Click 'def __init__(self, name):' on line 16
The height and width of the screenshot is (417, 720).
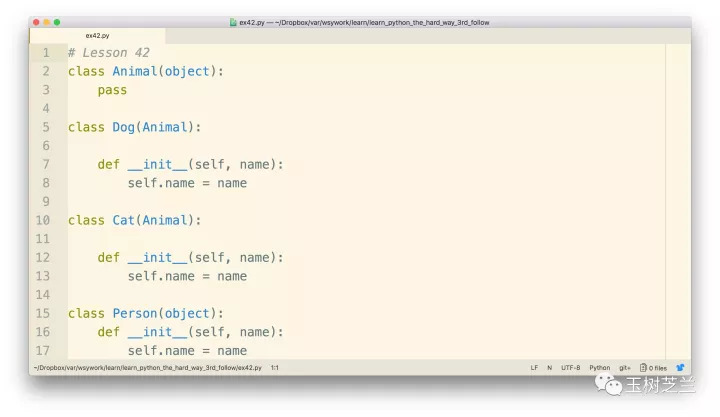pyautogui.click(x=191, y=332)
